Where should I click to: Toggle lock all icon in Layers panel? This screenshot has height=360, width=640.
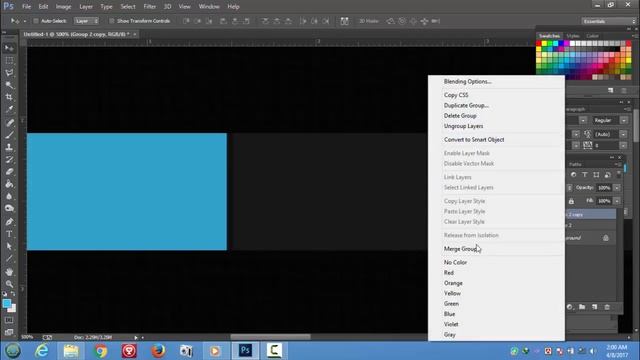(571, 201)
